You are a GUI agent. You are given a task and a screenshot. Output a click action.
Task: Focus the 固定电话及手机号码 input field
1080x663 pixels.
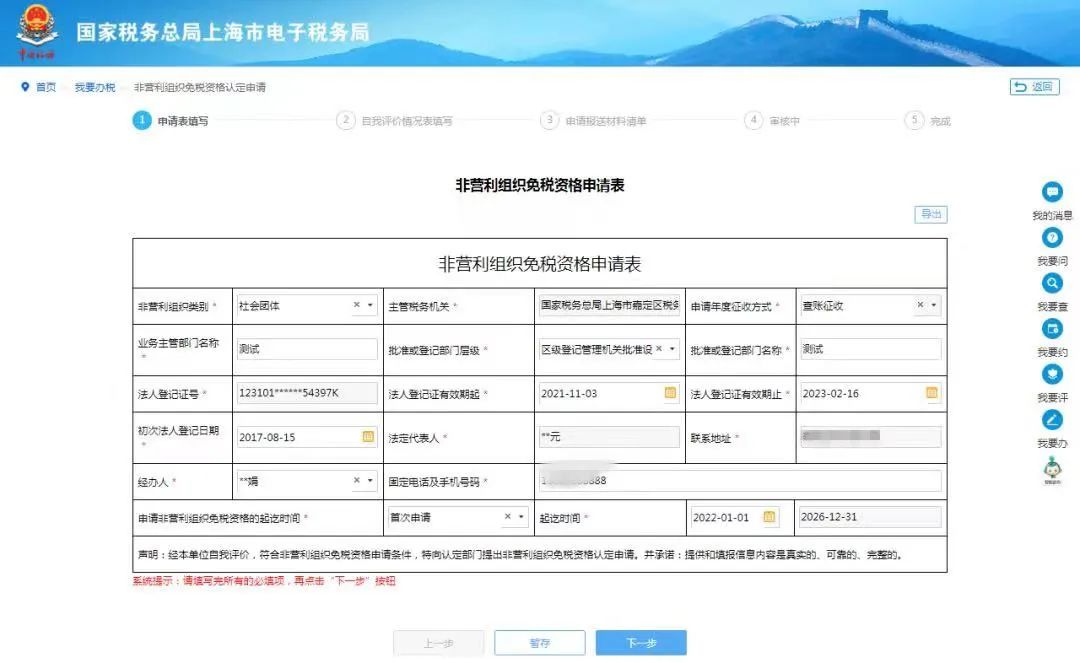740,481
